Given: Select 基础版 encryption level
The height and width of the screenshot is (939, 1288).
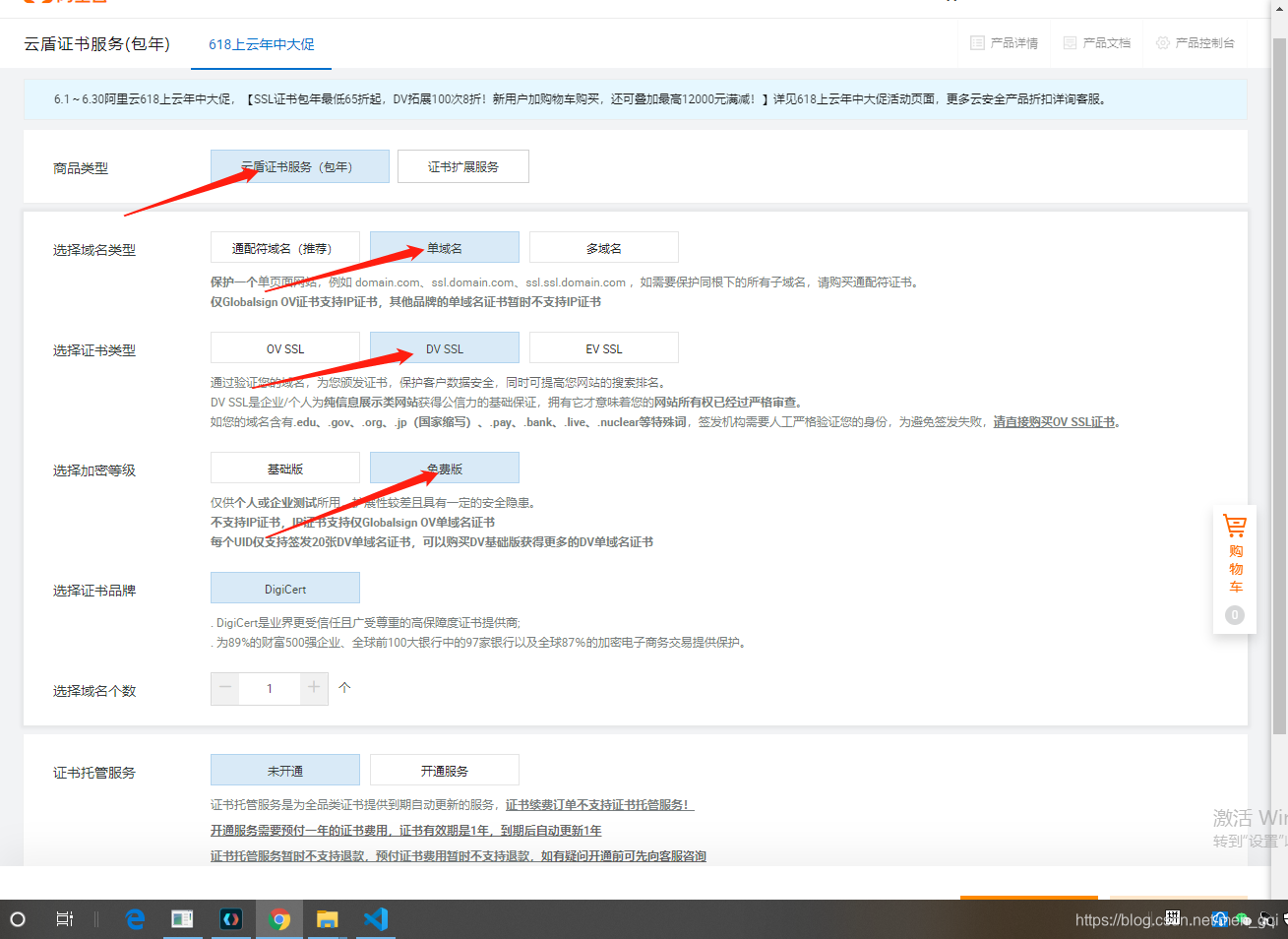Looking at the screenshot, I should (285, 469).
